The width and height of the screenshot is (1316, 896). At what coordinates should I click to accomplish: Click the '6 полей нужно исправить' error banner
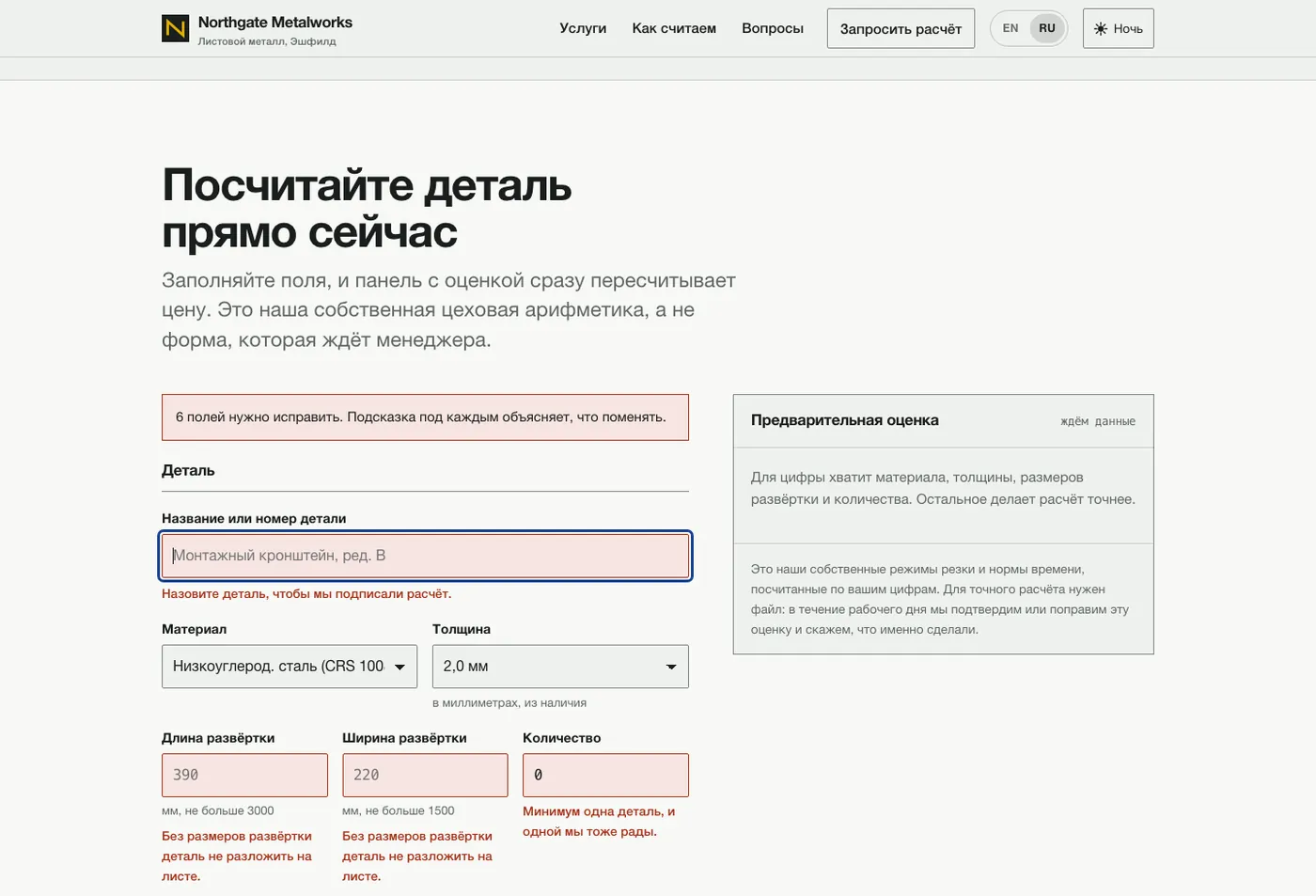coord(425,417)
